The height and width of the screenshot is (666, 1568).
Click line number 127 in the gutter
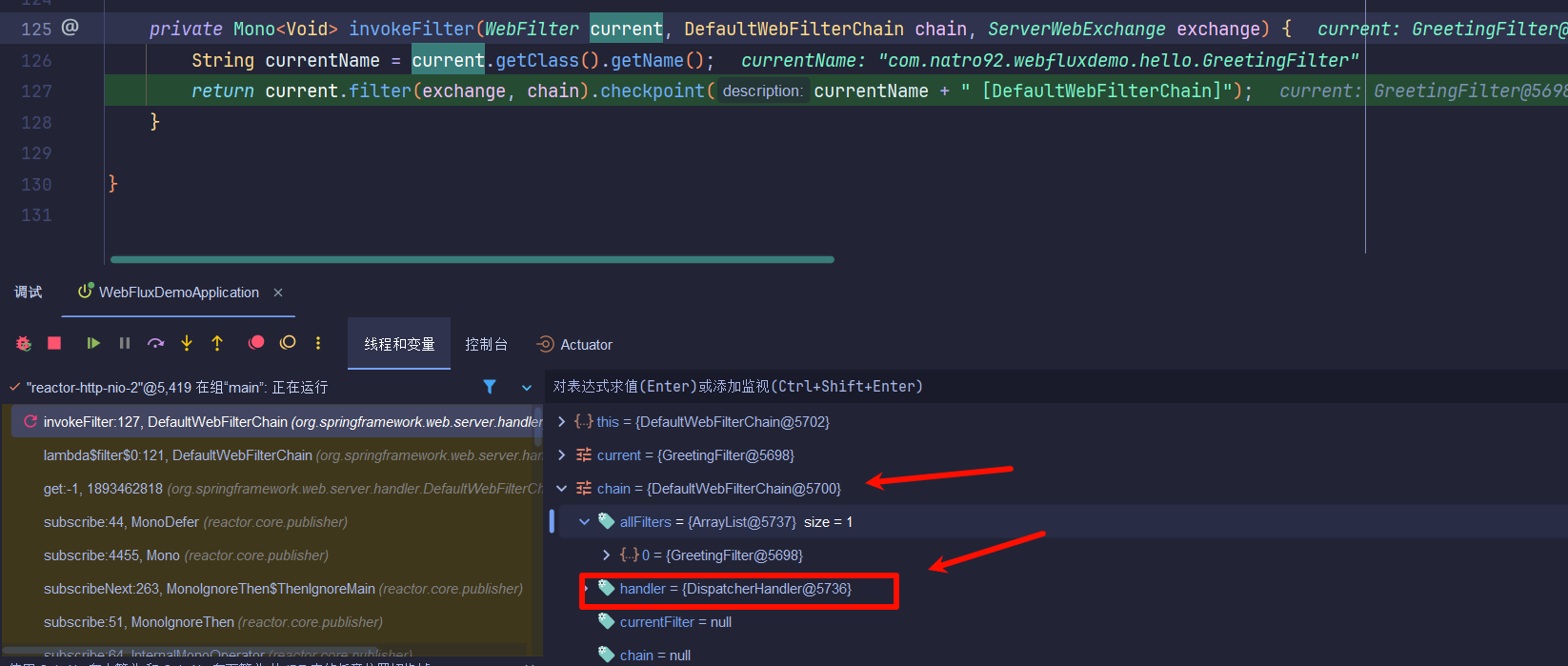36,91
